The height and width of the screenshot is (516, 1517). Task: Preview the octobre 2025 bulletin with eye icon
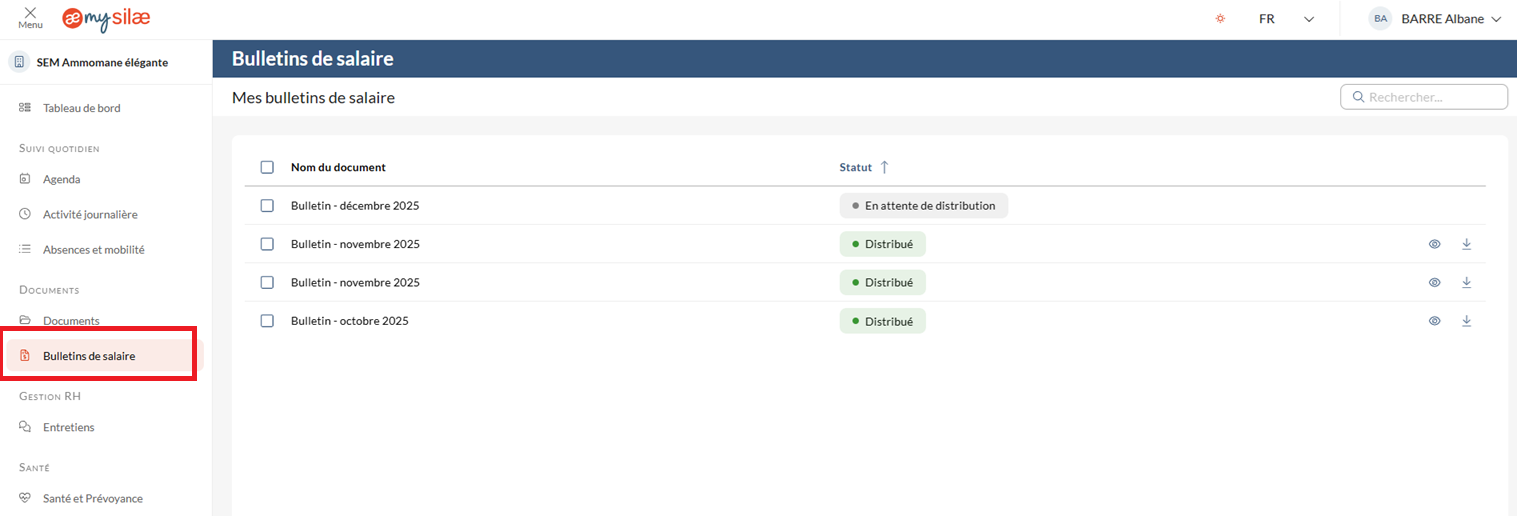[x=1434, y=321]
